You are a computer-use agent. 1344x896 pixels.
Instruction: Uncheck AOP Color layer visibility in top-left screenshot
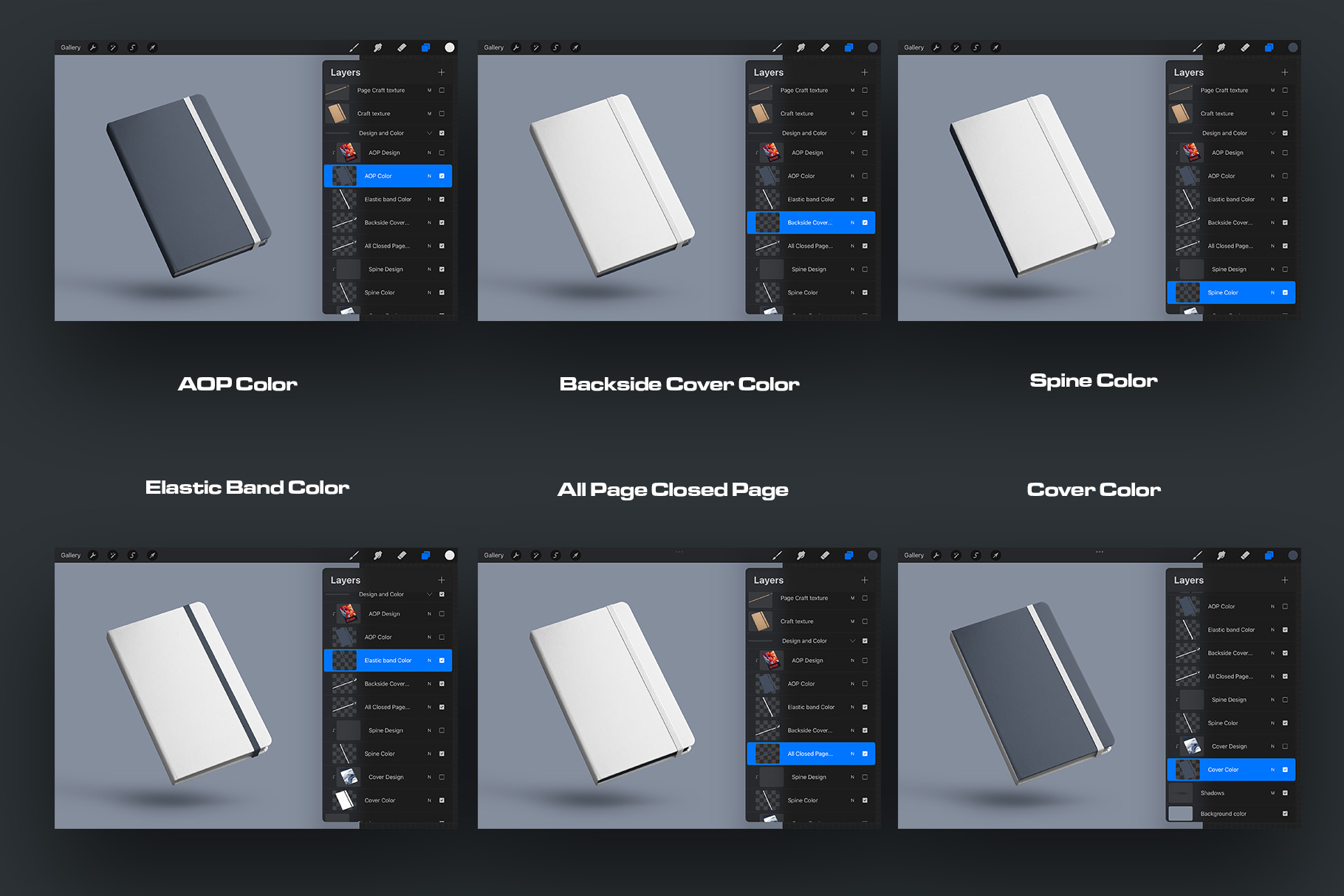pos(442,176)
